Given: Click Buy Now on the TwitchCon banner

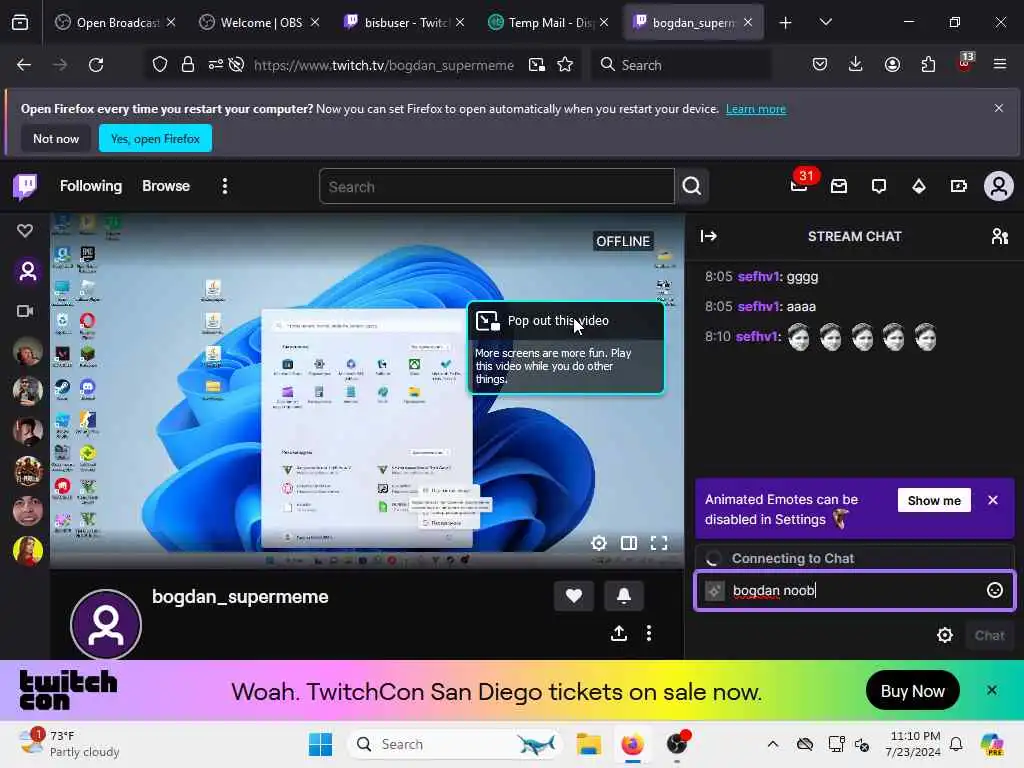Looking at the screenshot, I should [x=912, y=691].
